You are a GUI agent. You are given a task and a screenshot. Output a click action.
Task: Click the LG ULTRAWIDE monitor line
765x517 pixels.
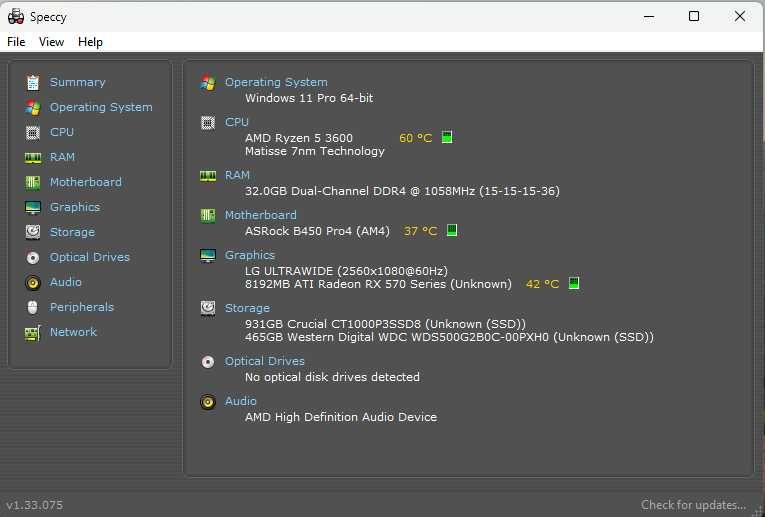[x=346, y=271]
